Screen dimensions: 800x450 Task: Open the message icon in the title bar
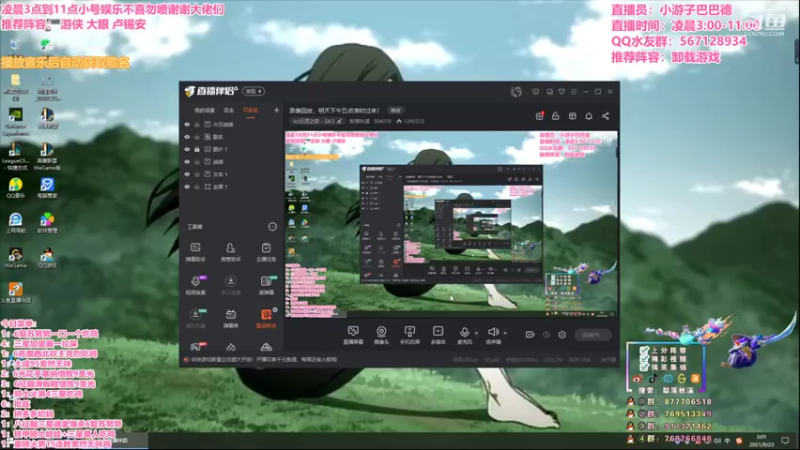pyautogui.click(x=535, y=92)
